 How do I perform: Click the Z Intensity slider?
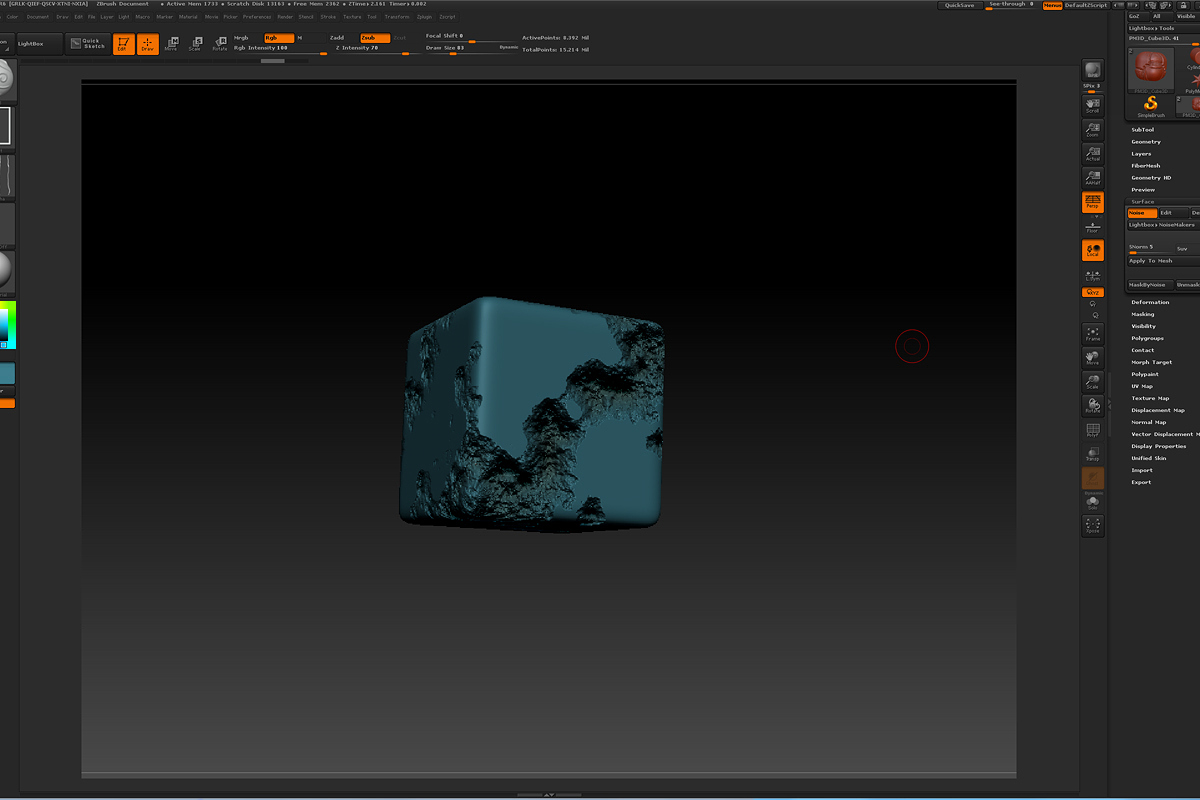point(370,48)
